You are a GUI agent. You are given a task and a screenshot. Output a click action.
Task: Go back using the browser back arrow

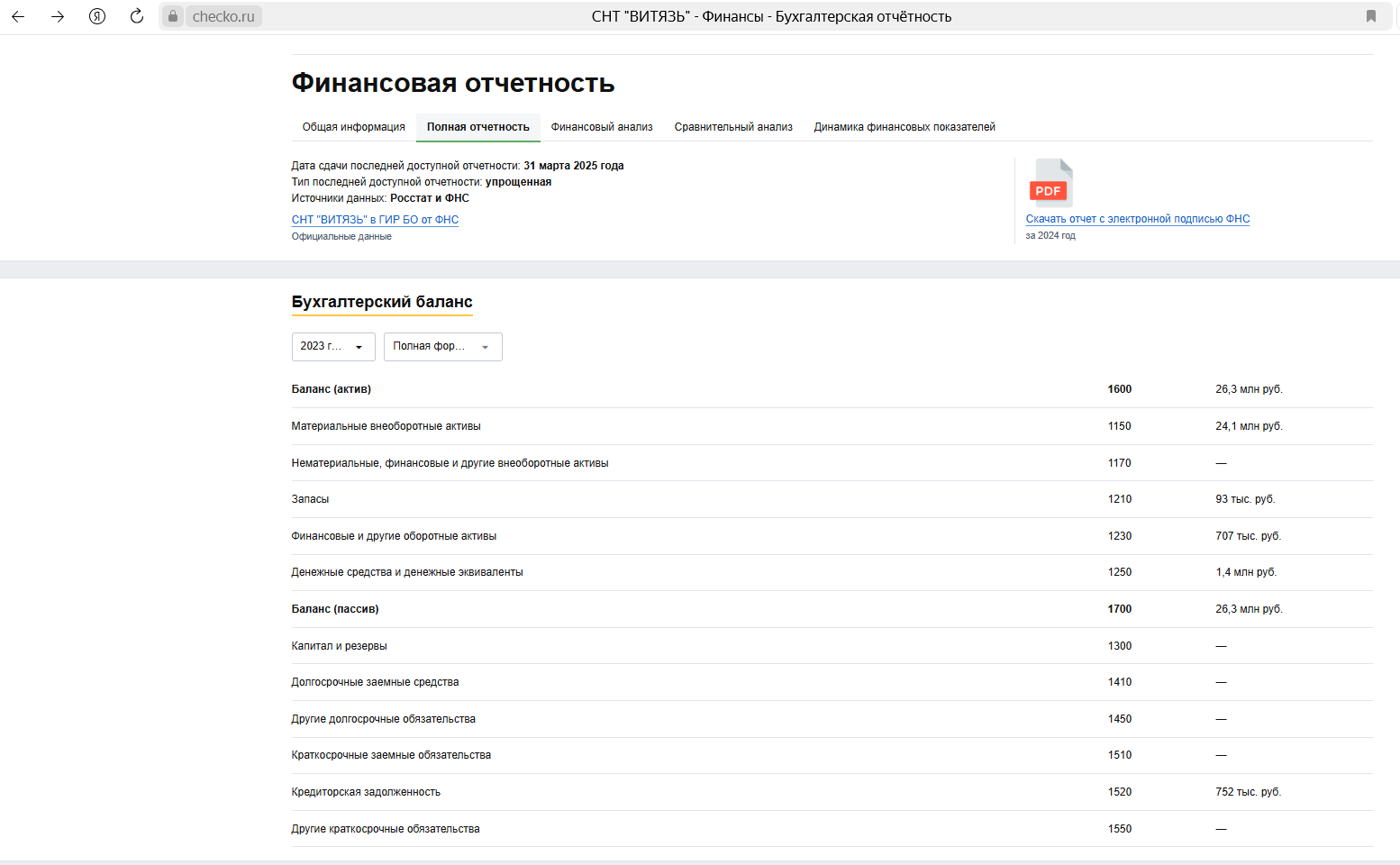18,16
